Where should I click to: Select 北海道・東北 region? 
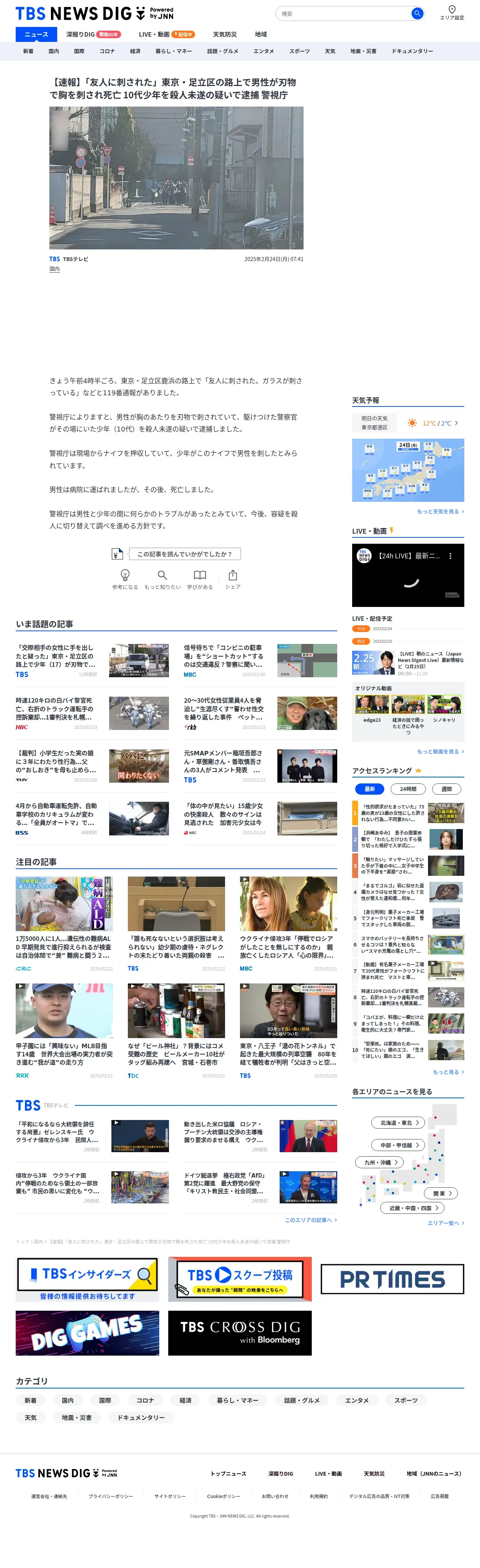[x=399, y=1123]
